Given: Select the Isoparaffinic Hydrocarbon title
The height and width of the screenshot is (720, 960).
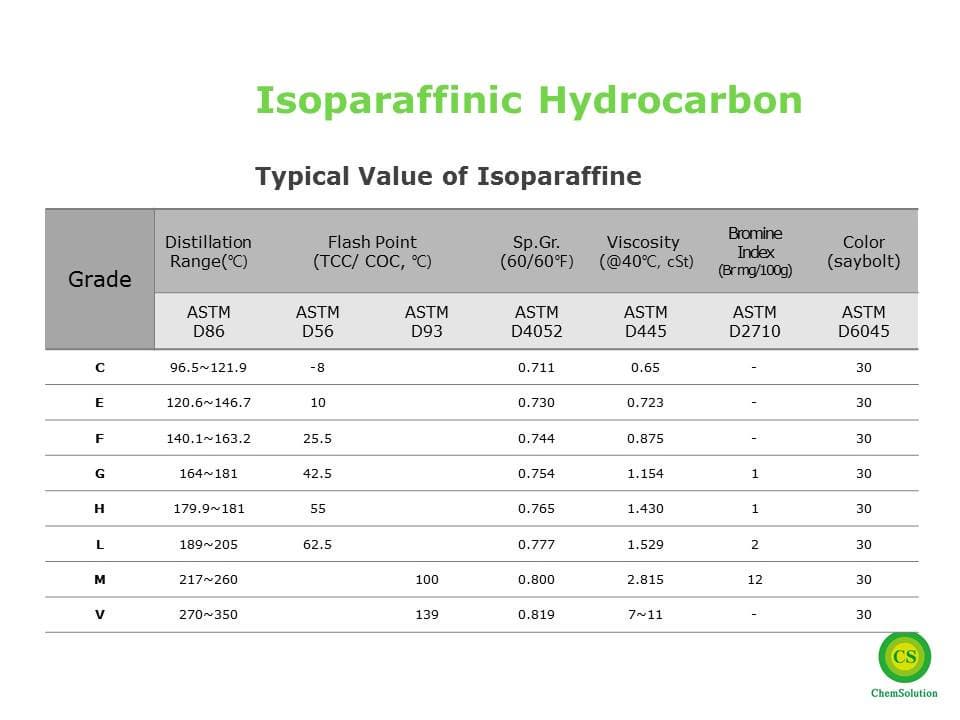Looking at the screenshot, I should point(527,98).
